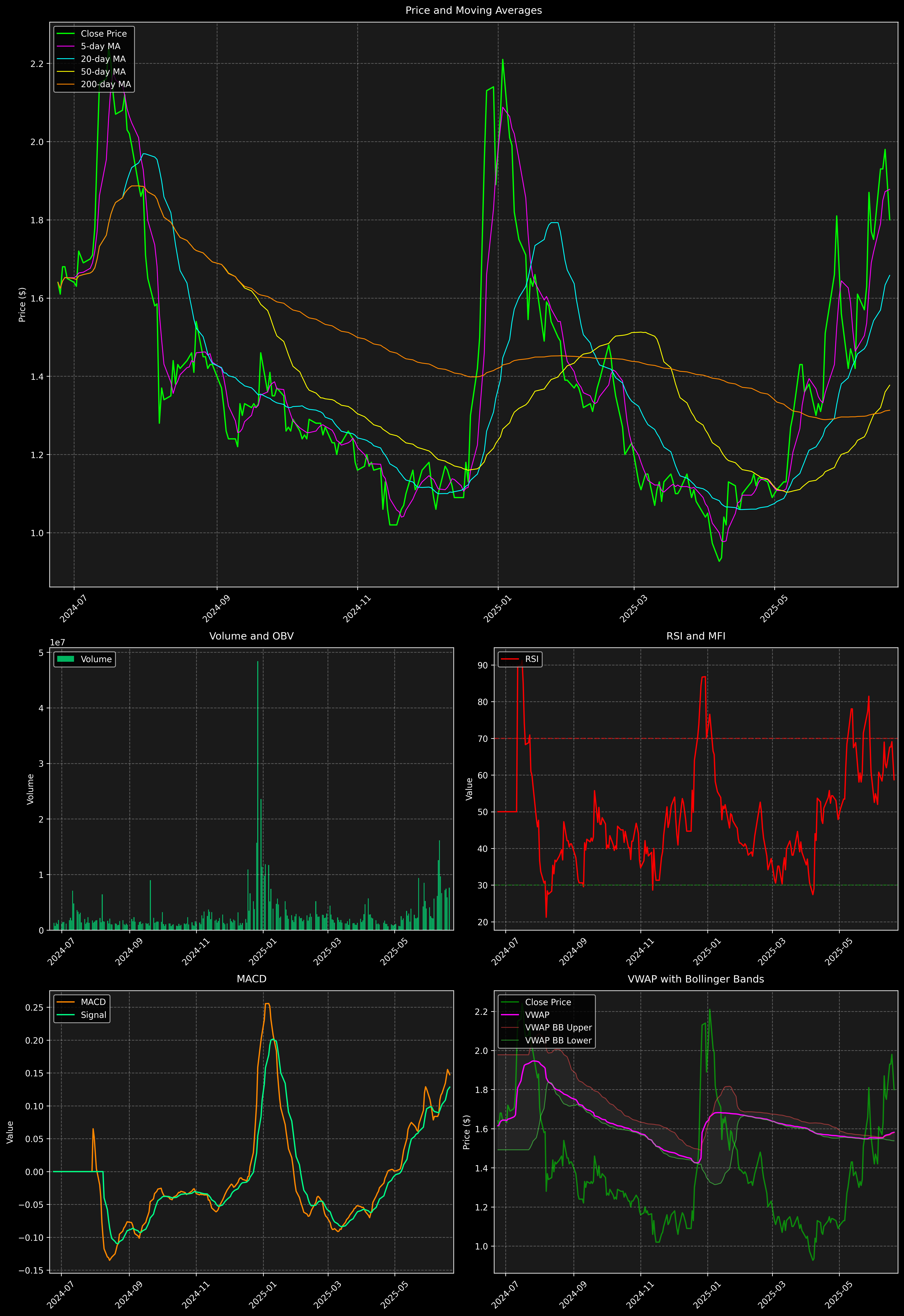Click the "RSI and MFI" chart title

click(x=695, y=636)
